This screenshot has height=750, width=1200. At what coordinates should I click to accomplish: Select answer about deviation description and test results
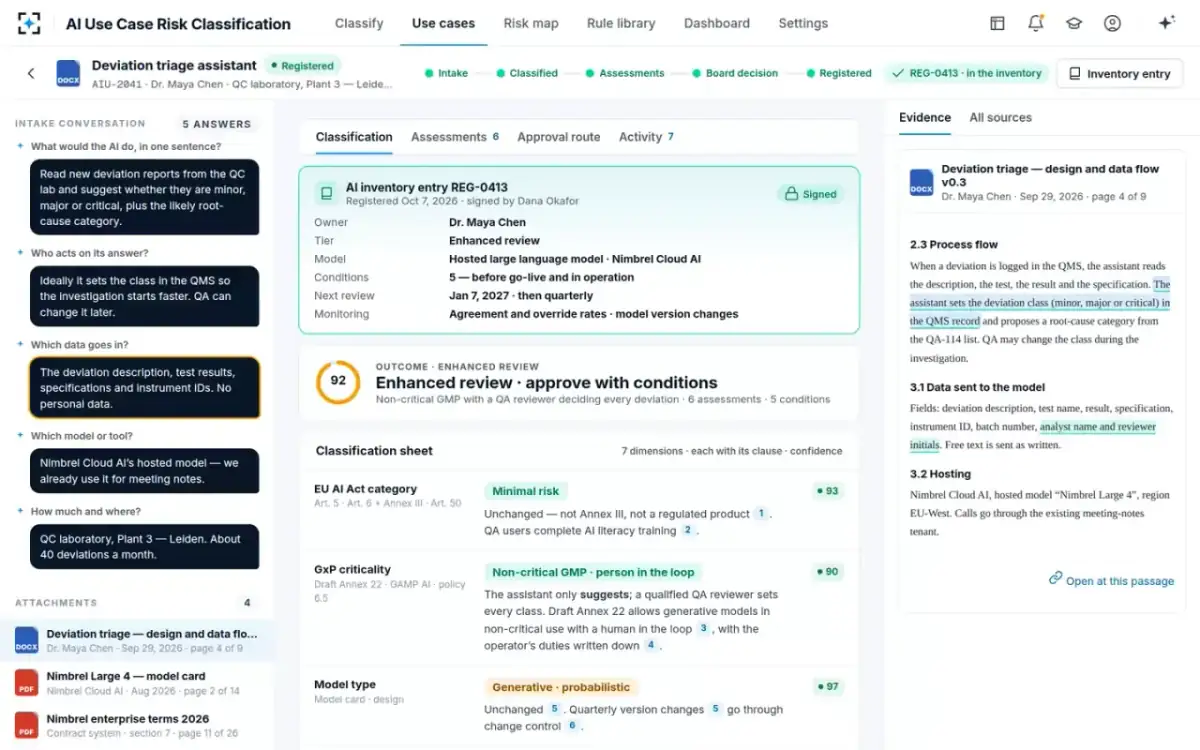coord(144,388)
